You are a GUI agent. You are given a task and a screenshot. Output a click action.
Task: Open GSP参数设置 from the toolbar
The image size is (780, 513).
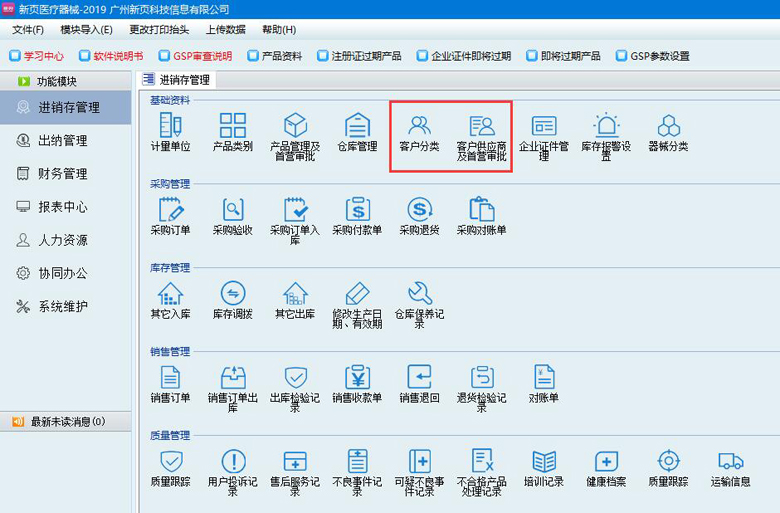point(653,56)
